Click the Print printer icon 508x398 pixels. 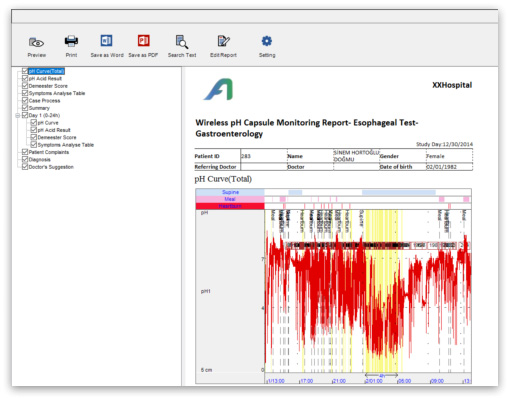click(71, 41)
